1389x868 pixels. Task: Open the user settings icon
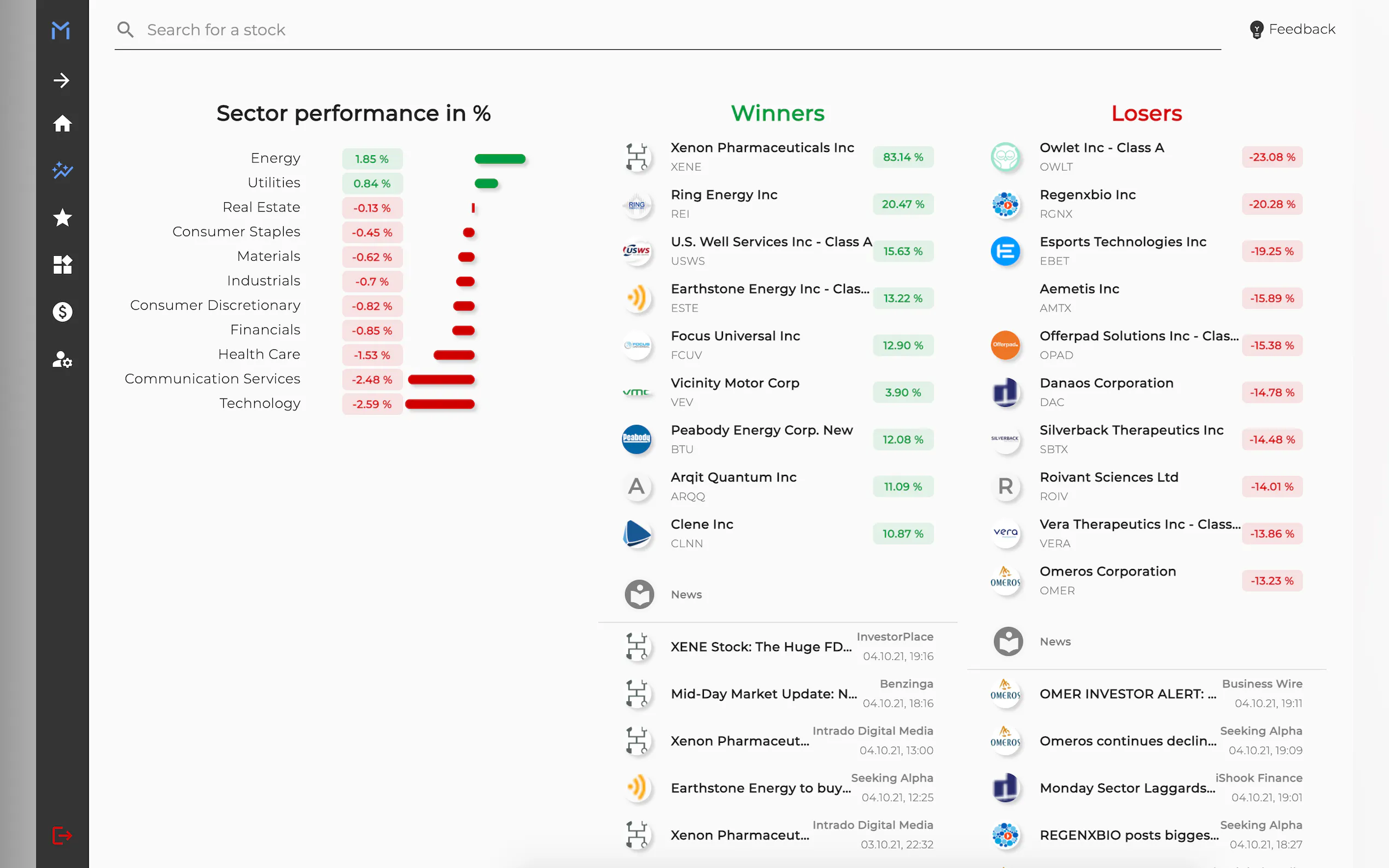point(62,359)
